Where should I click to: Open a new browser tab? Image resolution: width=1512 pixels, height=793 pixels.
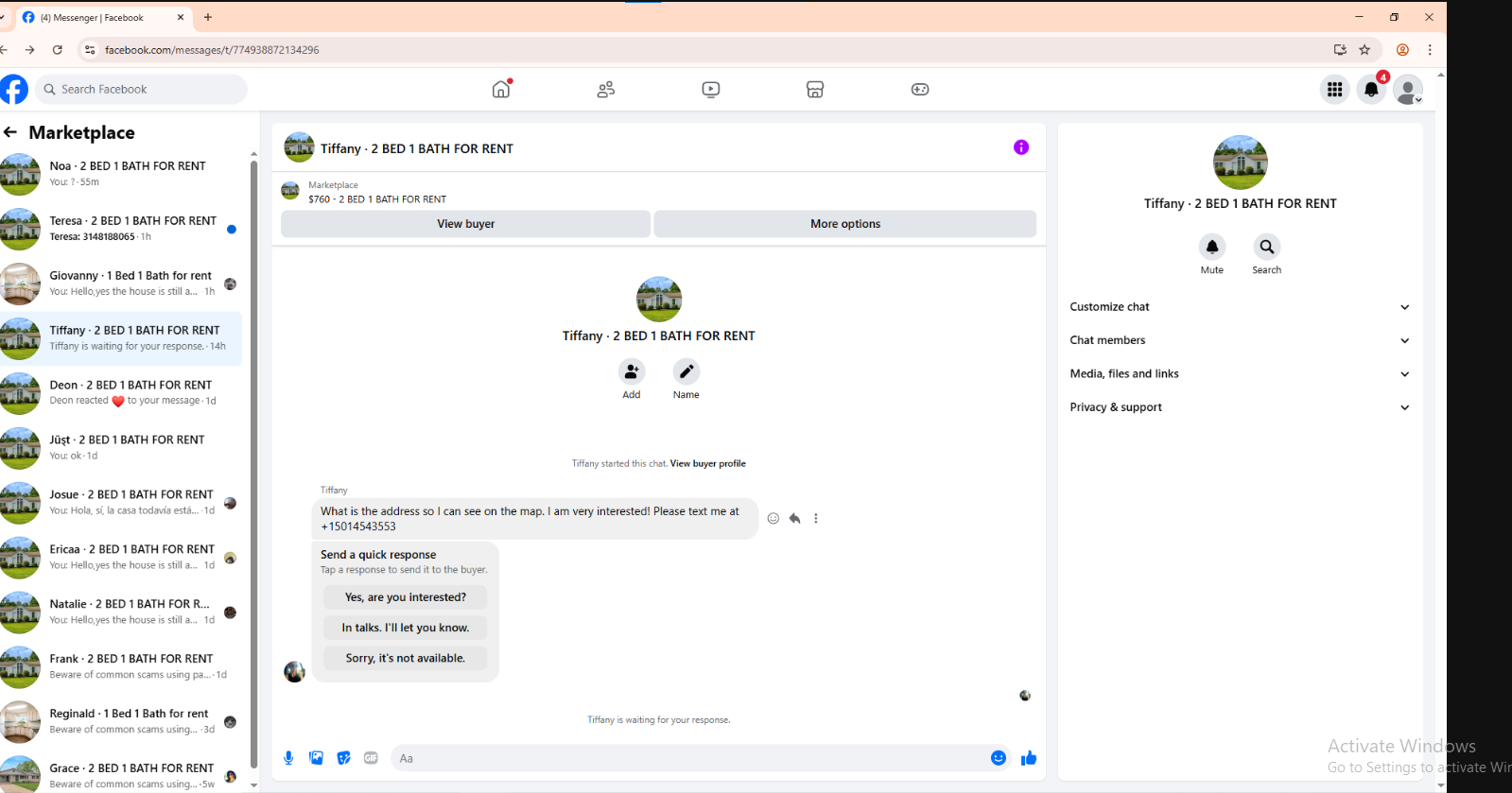208,17
